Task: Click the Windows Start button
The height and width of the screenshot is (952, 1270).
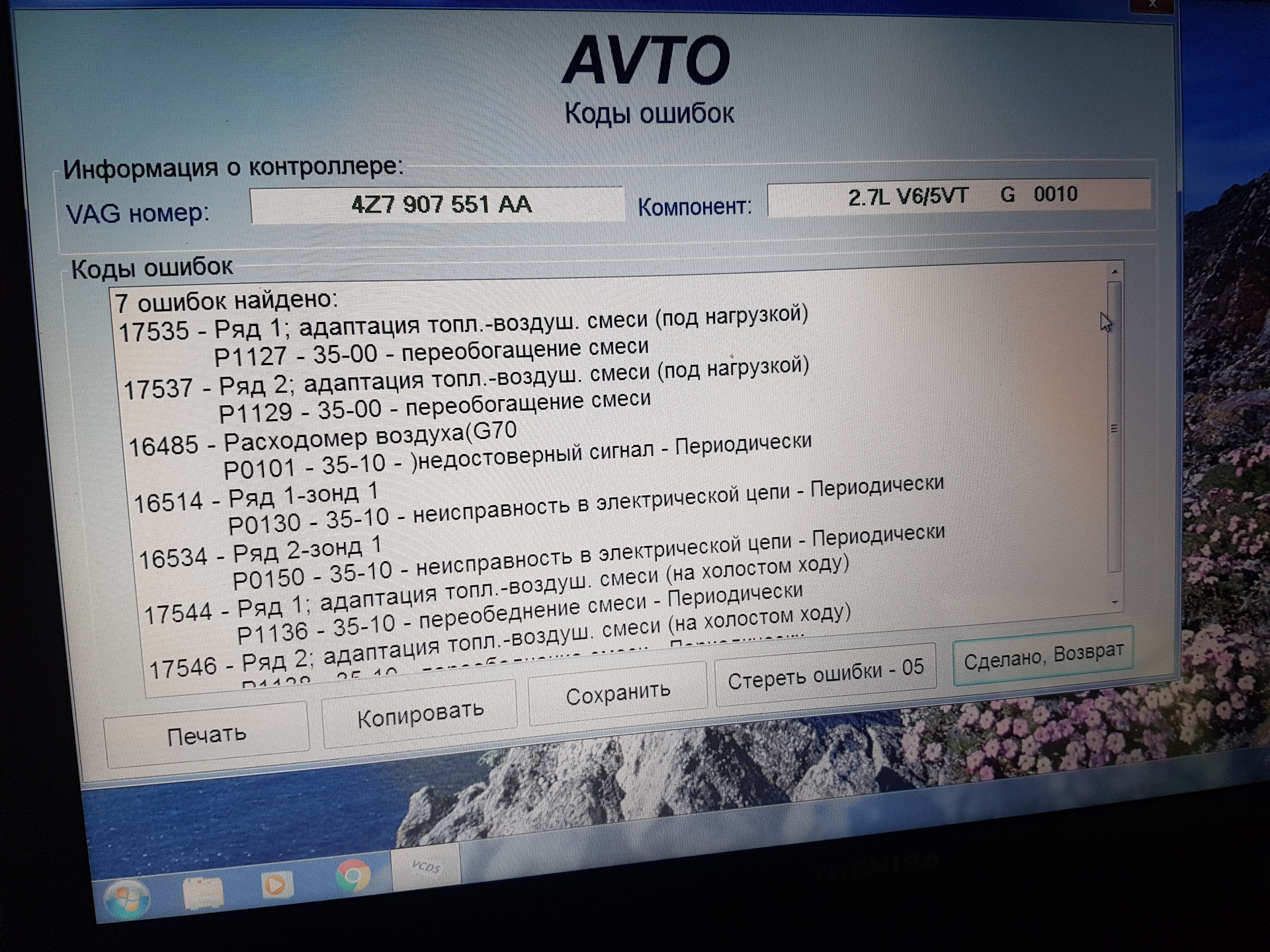Action: pyautogui.click(x=127, y=898)
